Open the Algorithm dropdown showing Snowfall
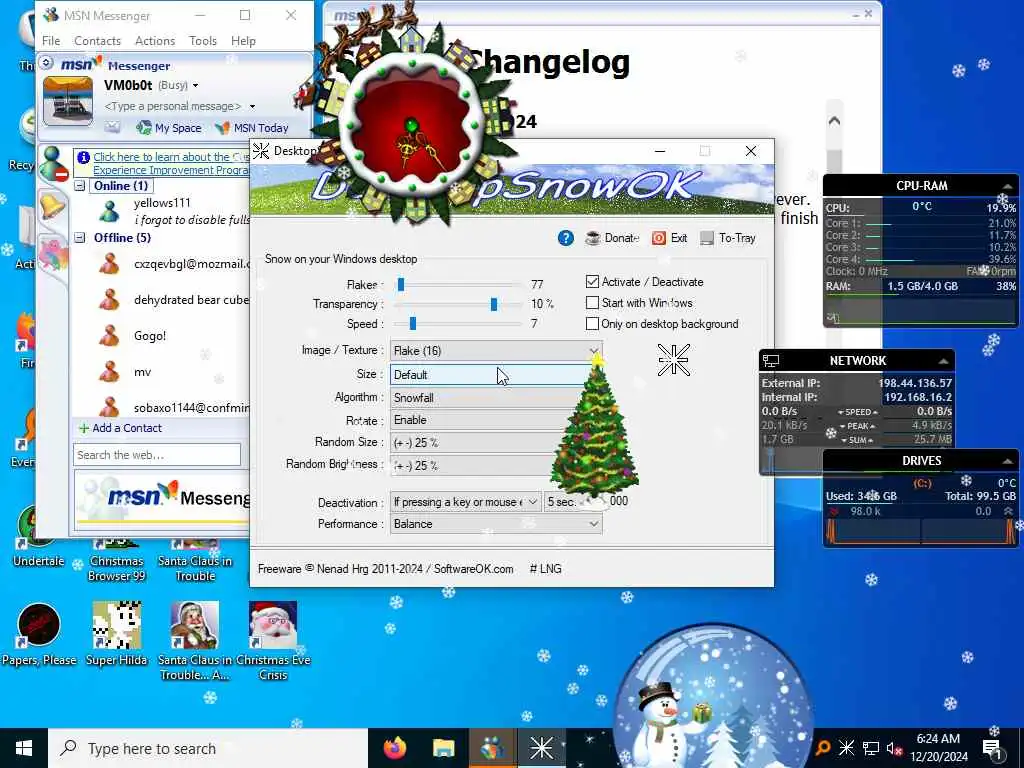Screen dimensions: 1024x768 (x=496, y=398)
